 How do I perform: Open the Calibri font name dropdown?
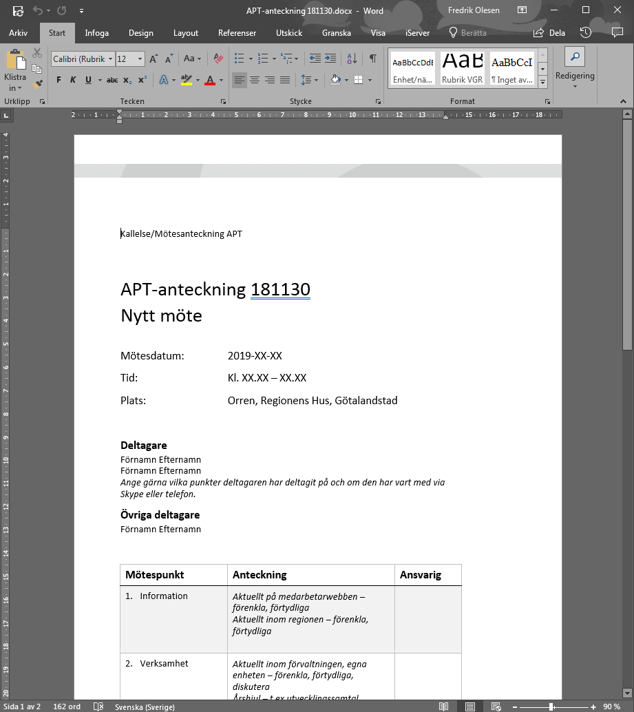[x=110, y=59]
